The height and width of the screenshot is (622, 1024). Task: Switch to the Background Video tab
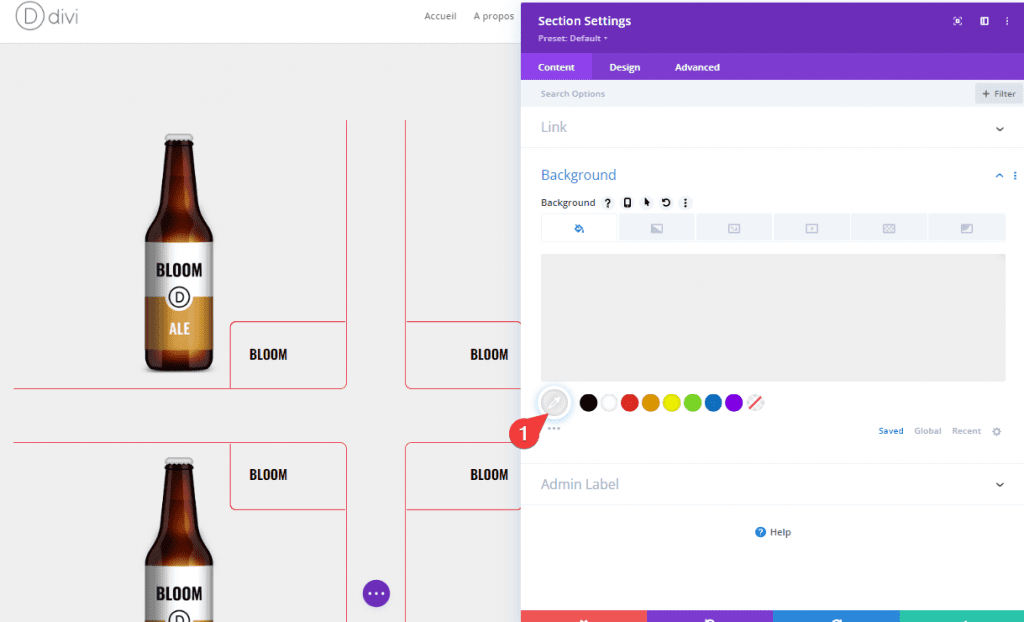point(812,228)
